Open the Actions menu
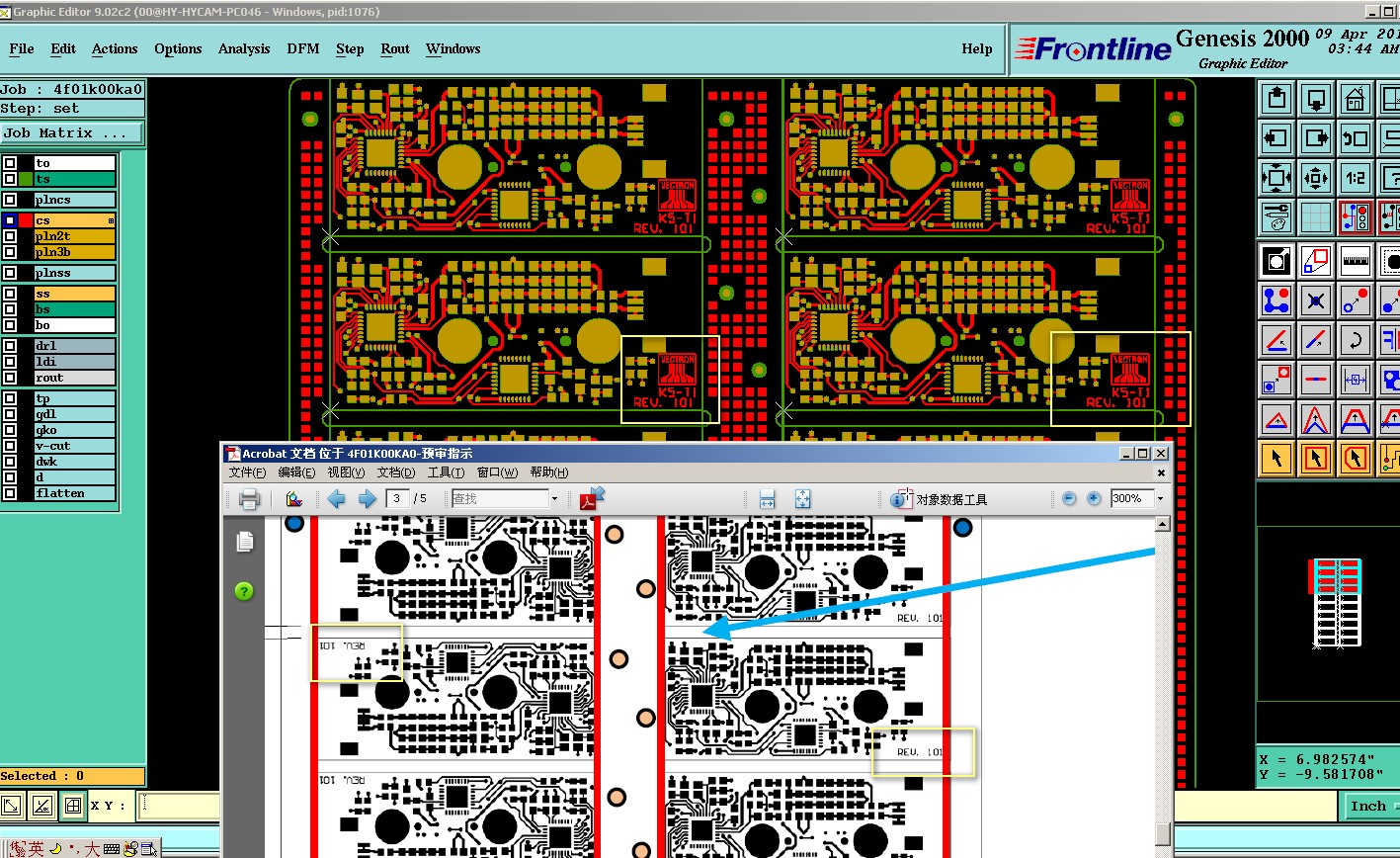Screen dimensions: 1400x858 (x=115, y=48)
